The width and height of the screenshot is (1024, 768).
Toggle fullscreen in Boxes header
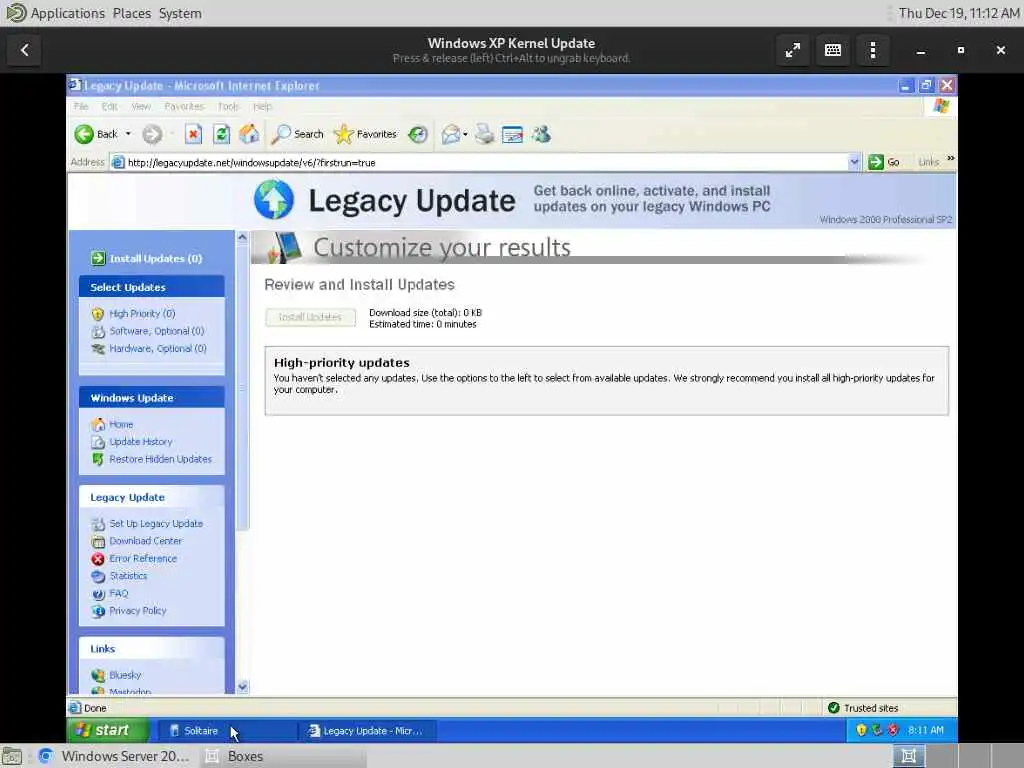click(x=793, y=50)
